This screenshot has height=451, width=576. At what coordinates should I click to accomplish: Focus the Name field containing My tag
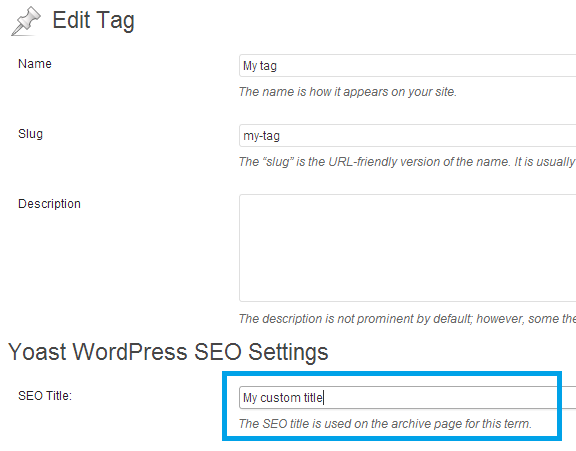coord(407,66)
